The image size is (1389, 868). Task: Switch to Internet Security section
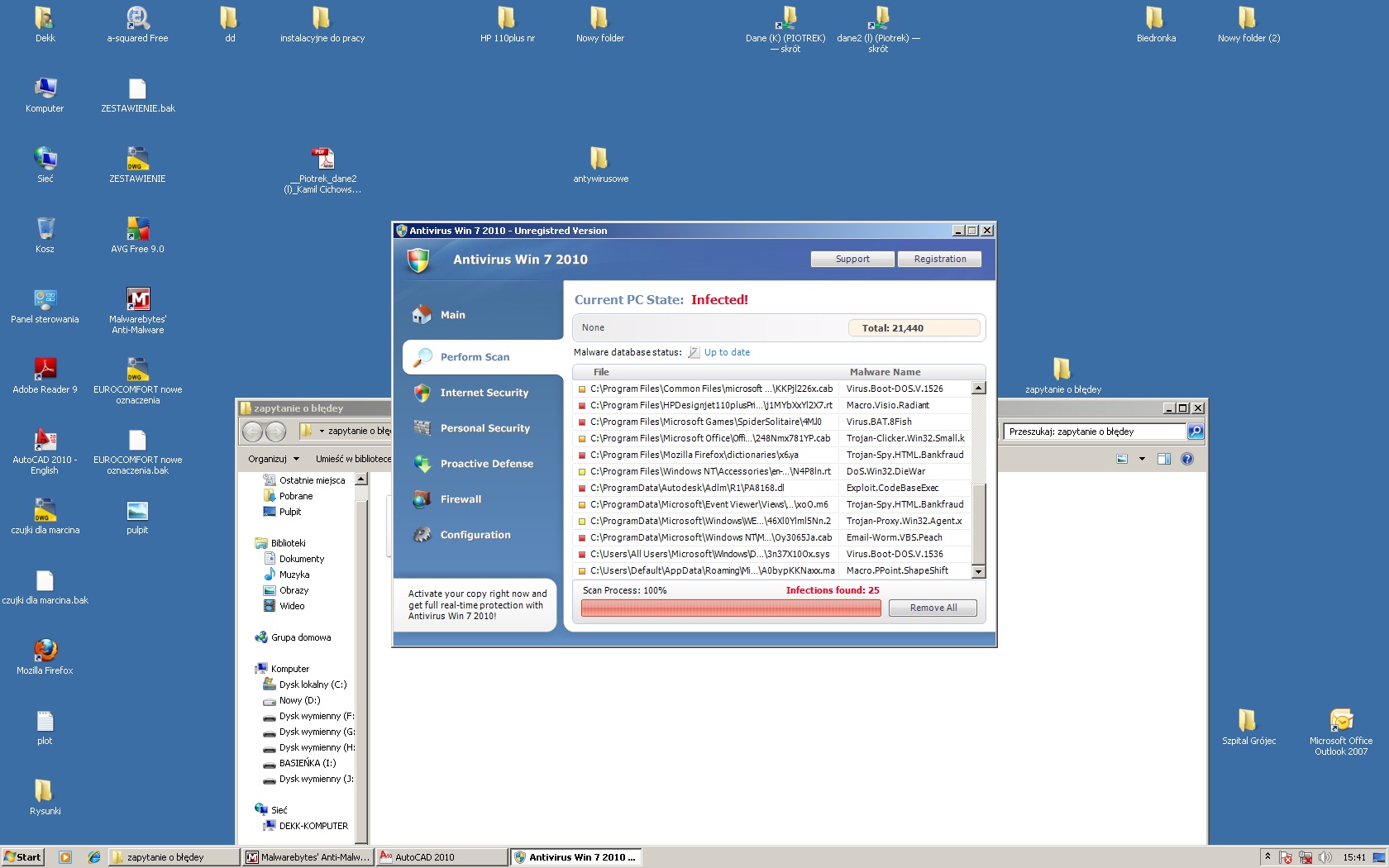[484, 393]
